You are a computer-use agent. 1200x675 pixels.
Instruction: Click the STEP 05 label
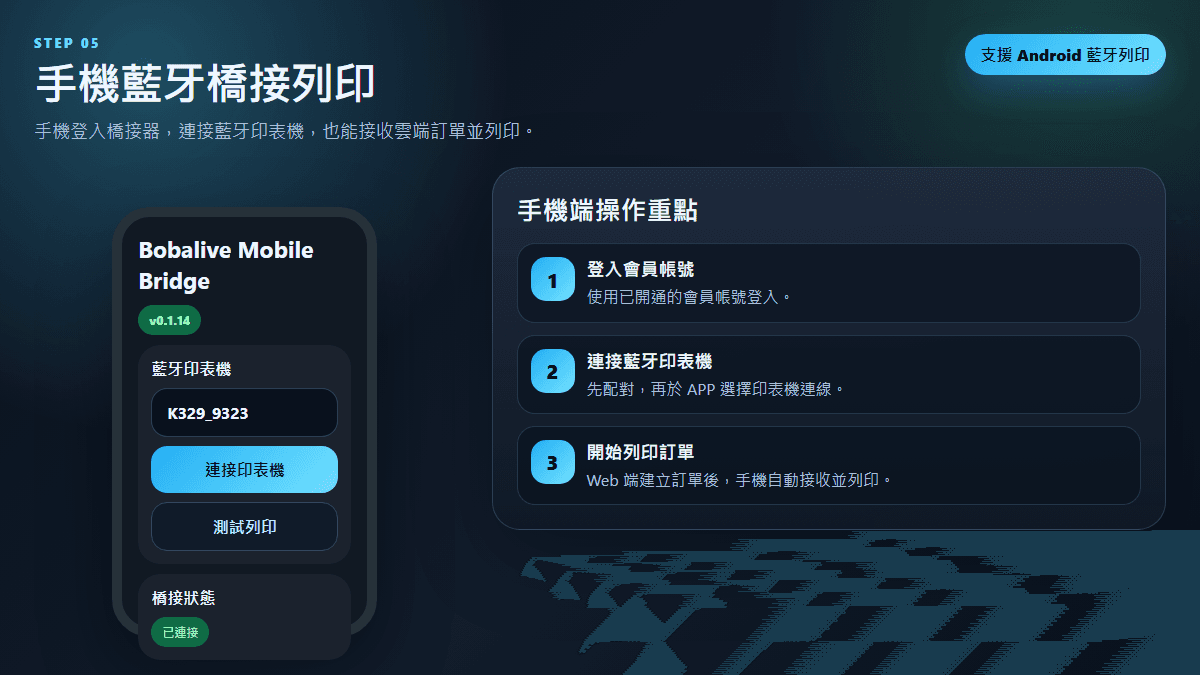tap(67, 43)
